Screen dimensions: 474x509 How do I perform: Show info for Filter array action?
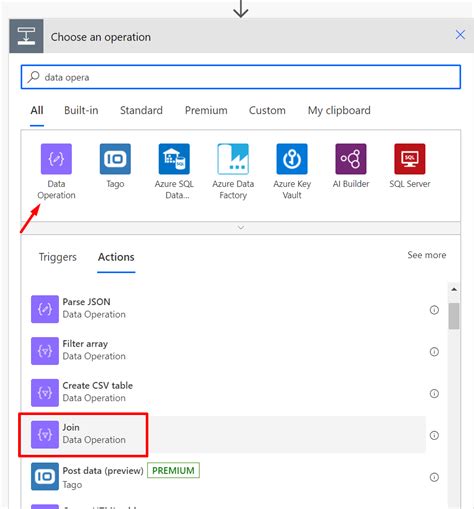tap(434, 352)
